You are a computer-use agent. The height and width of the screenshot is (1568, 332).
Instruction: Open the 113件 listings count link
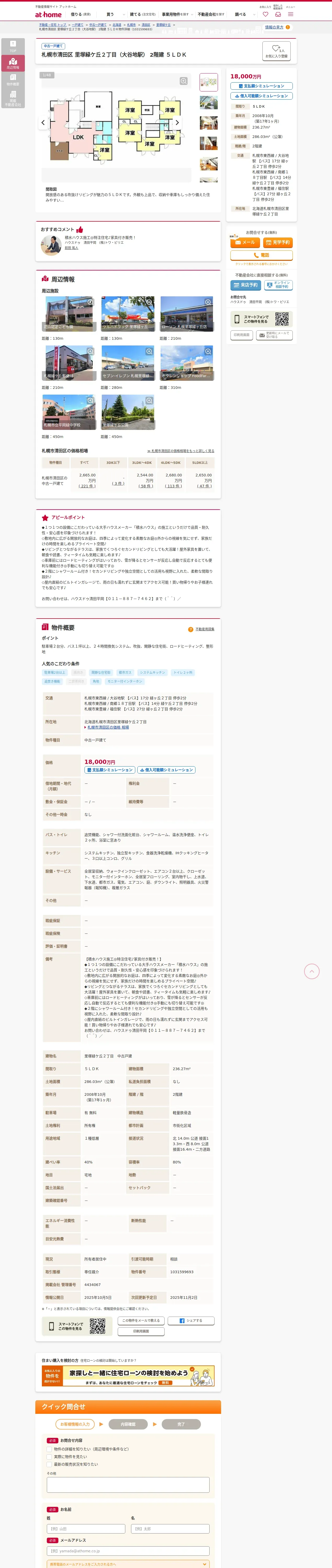pyautogui.click(x=174, y=486)
